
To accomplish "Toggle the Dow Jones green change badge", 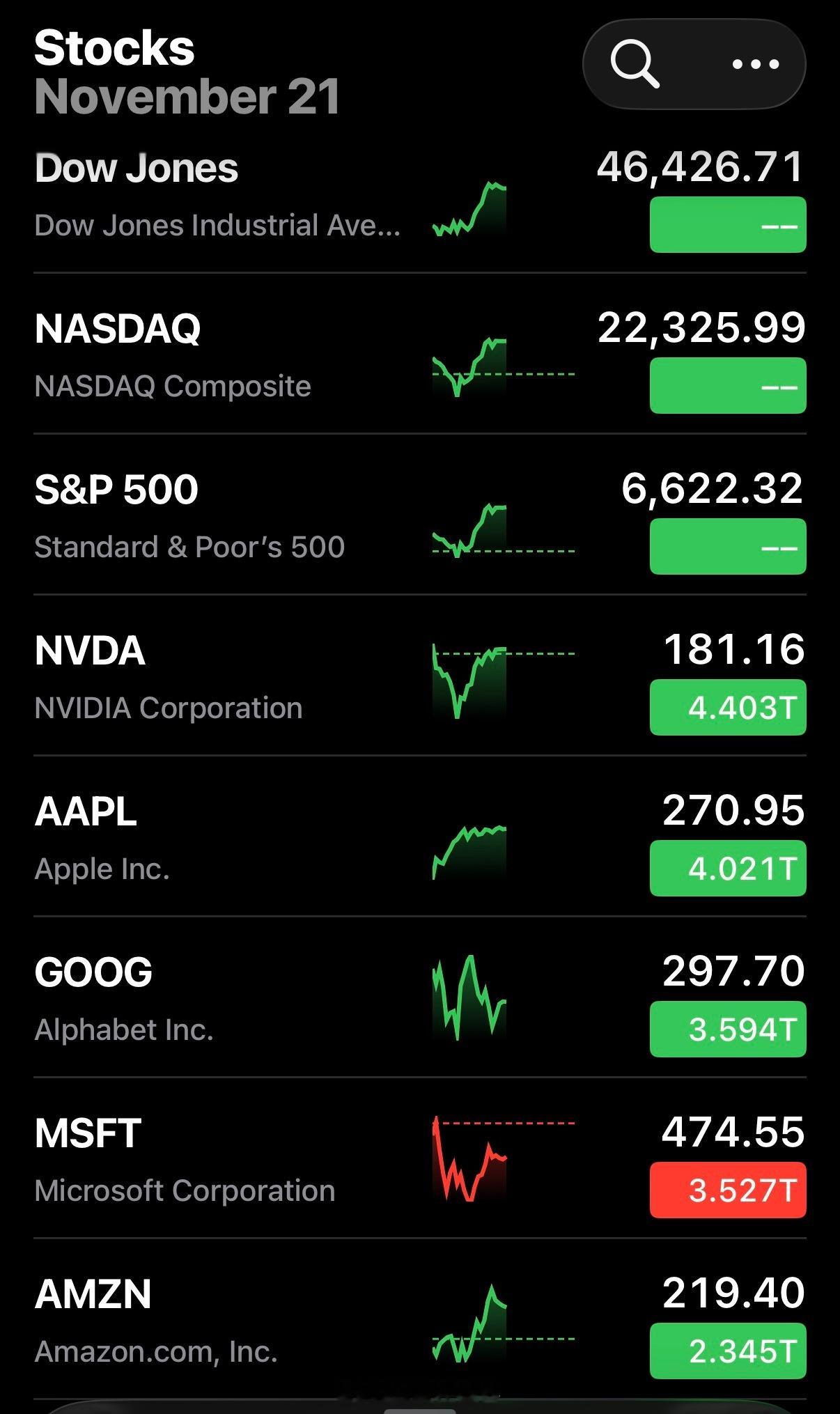I will point(728,225).
